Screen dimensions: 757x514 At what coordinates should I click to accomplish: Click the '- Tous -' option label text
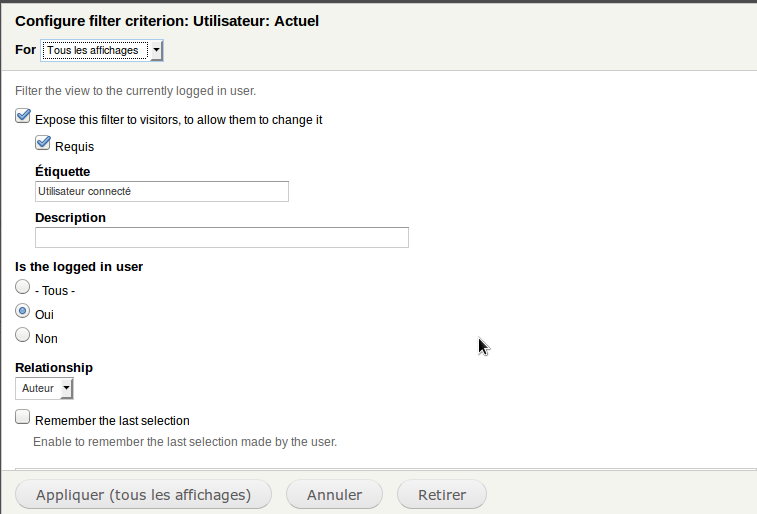pyautogui.click(x=55, y=291)
